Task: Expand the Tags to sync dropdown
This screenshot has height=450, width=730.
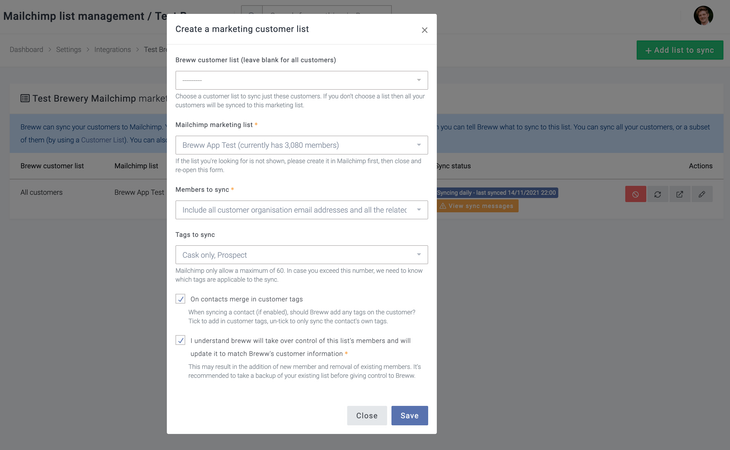Action: point(301,255)
